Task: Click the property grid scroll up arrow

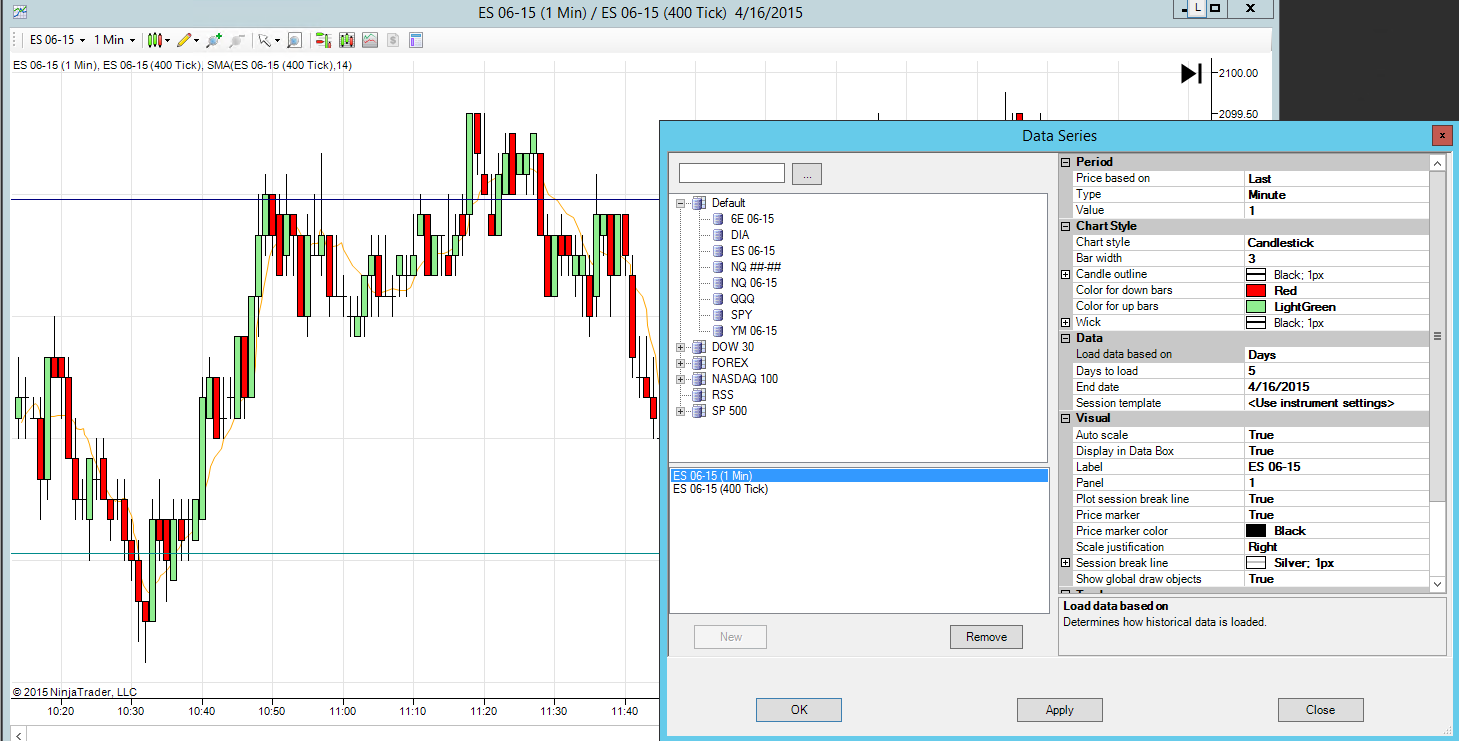Action: (x=1438, y=163)
